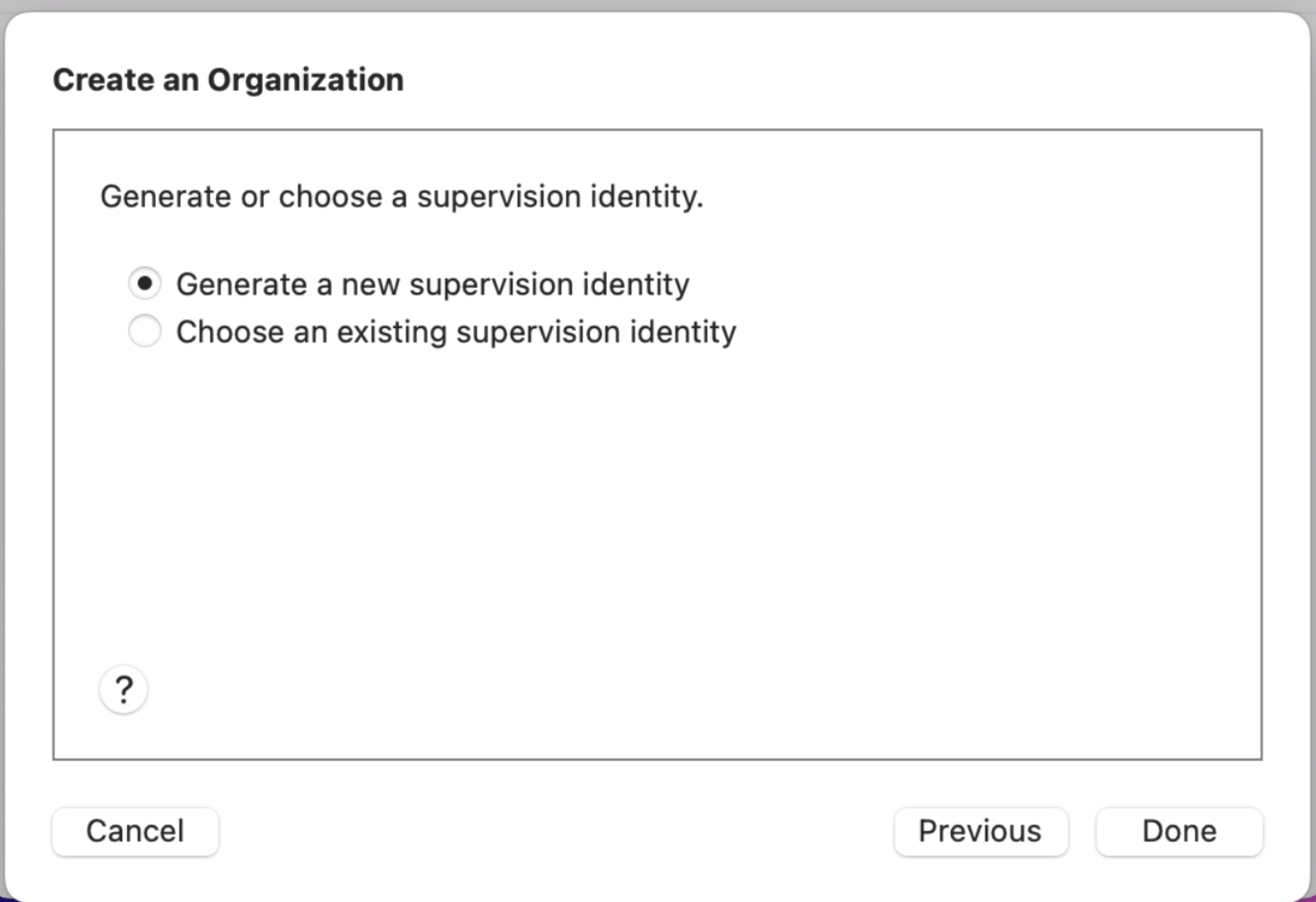Click the word "Choose" starting the second radio label
The image size is (1316, 902).
click(x=218, y=332)
